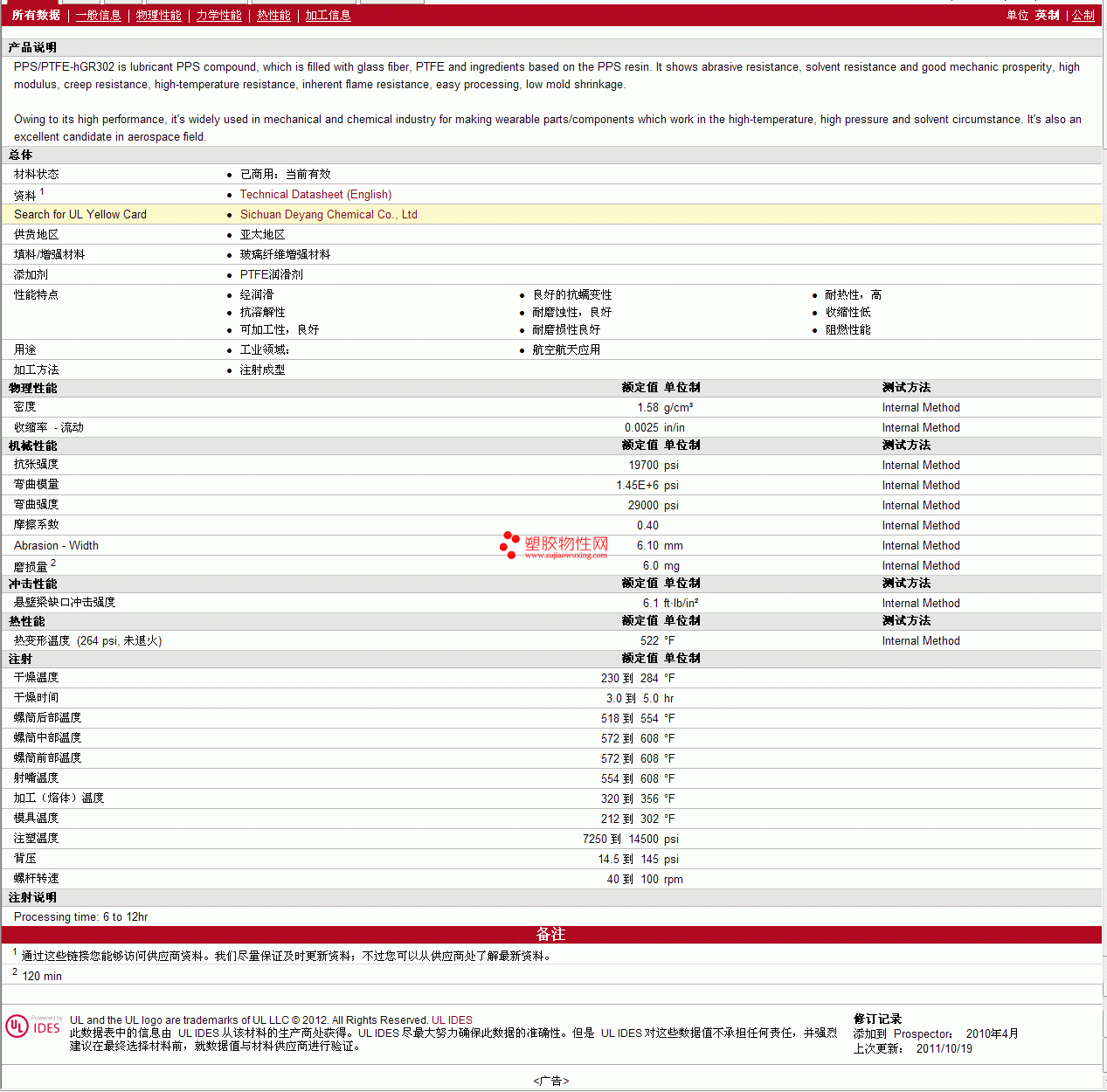Select the 所有数据 tab
Viewport: 1107px width, 1092px height.
pyautogui.click(x=36, y=16)
